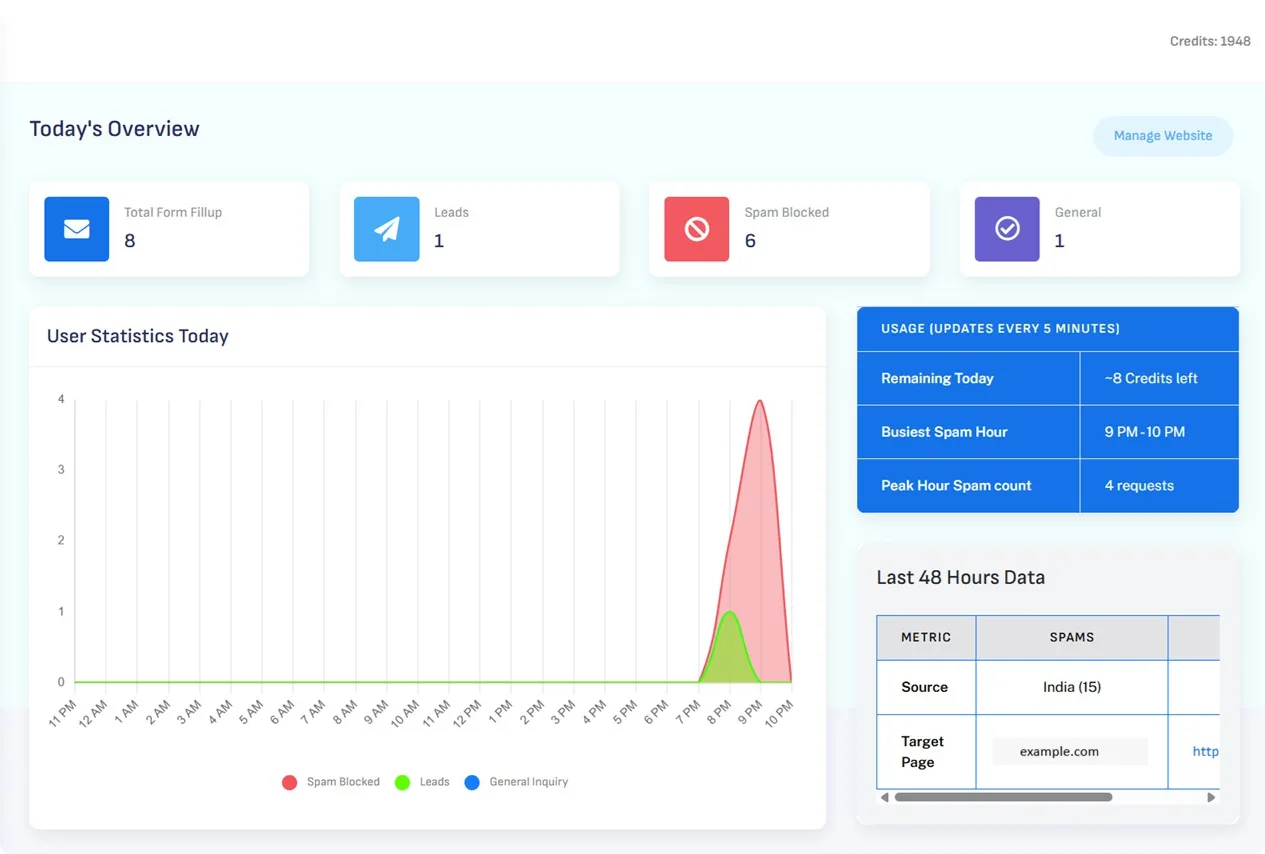Click the Spam Blocked legend label
Viewport: 1265px width, 854px height.
tap(343, 782)
